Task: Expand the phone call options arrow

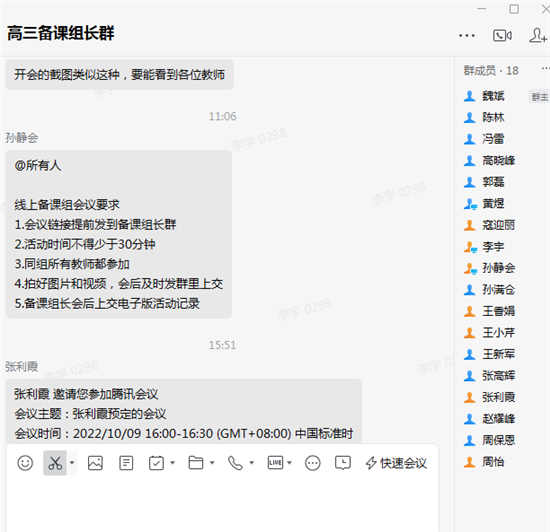Action: click(x=251, y=463)
